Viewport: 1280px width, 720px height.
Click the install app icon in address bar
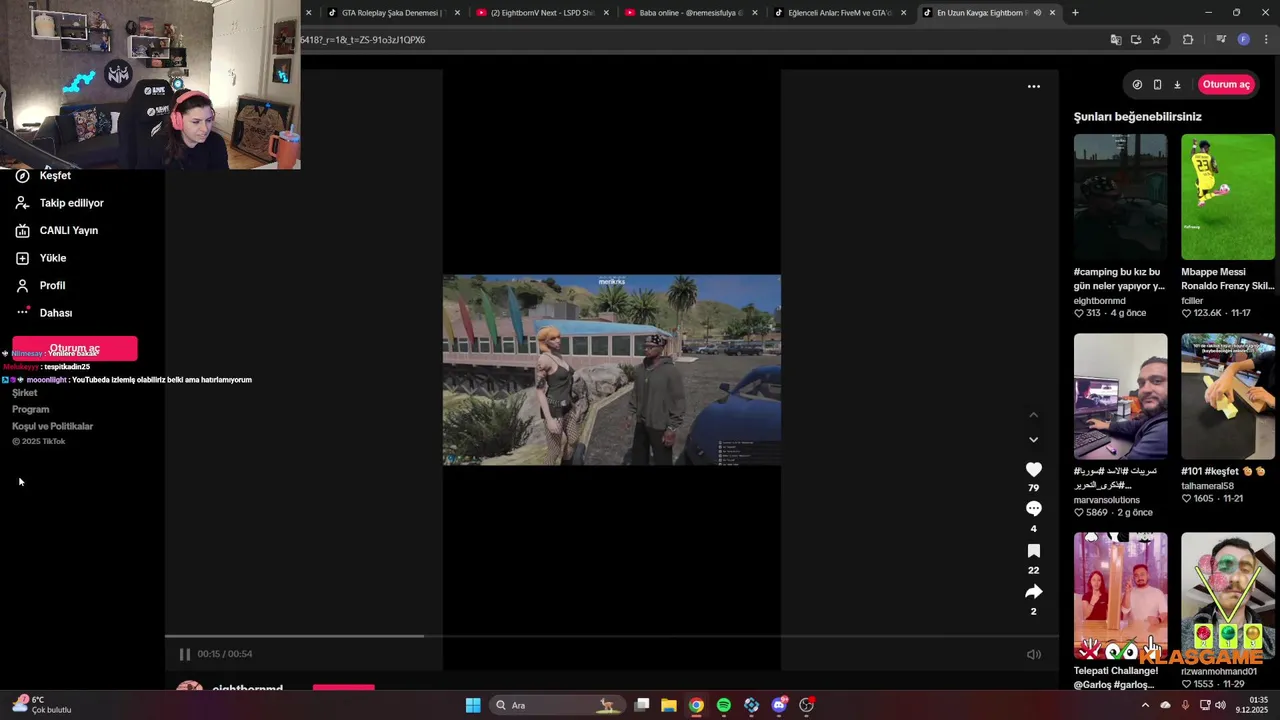1136,40
